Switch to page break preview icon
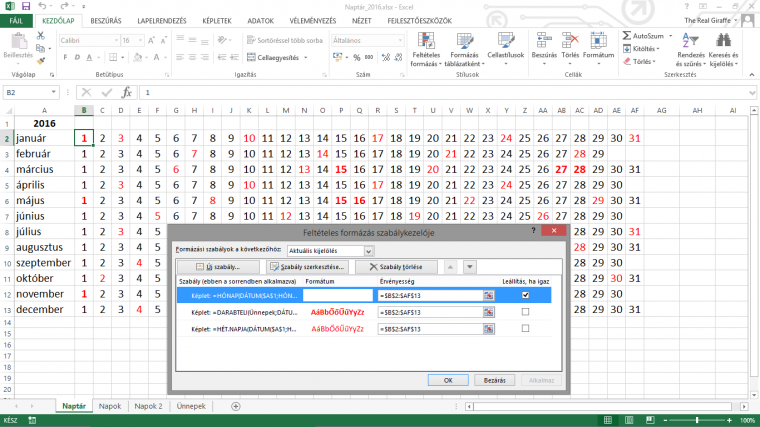The width and height of the screenshot is (760, 427). [650, 420]
